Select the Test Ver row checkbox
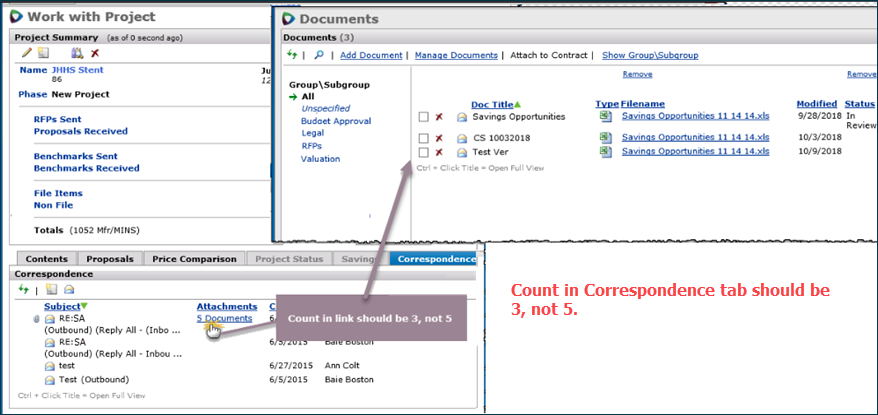 tap(424, 152)
